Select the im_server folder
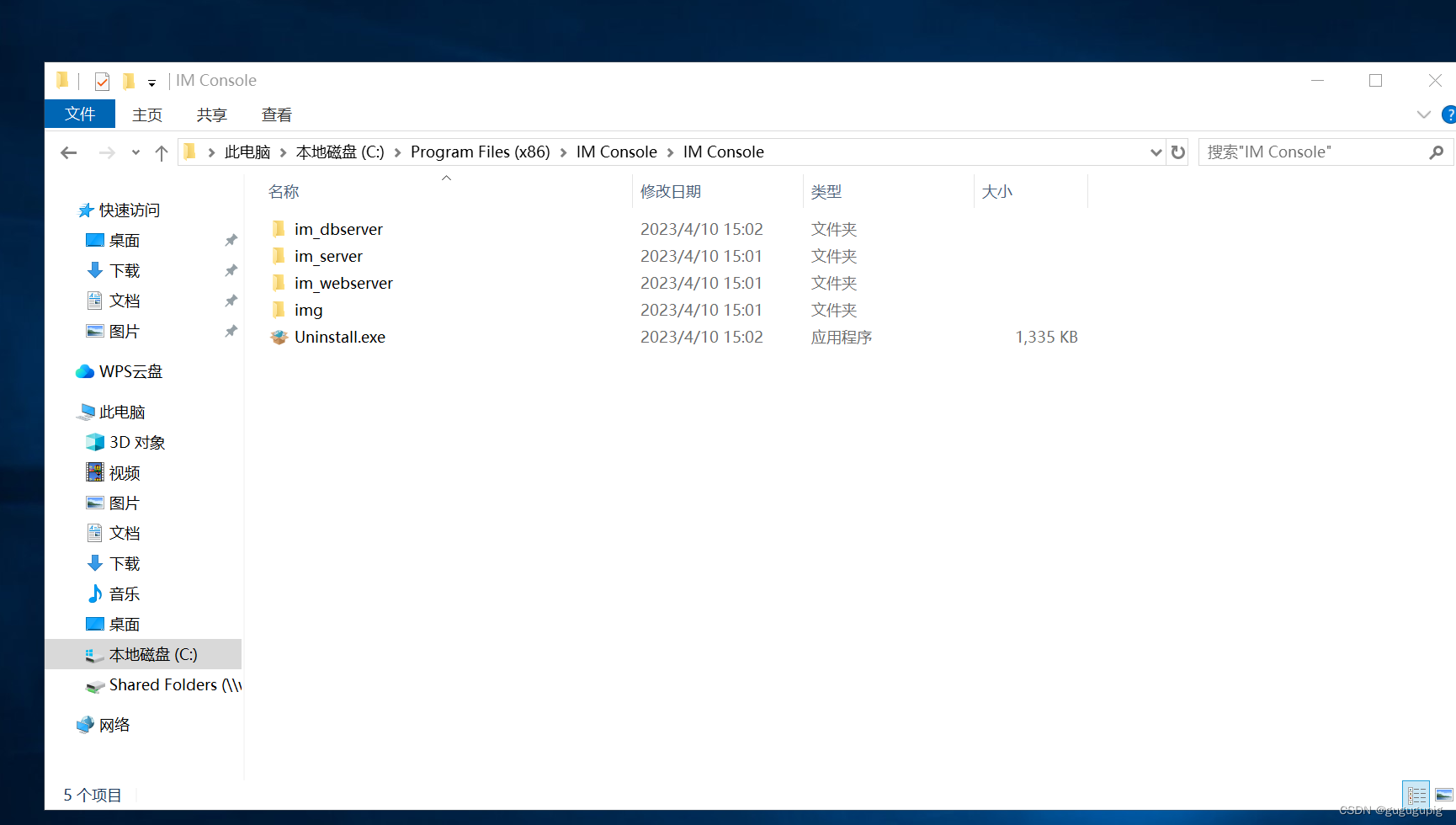Viewport: 1456px width, 825px height. (328, 256)
